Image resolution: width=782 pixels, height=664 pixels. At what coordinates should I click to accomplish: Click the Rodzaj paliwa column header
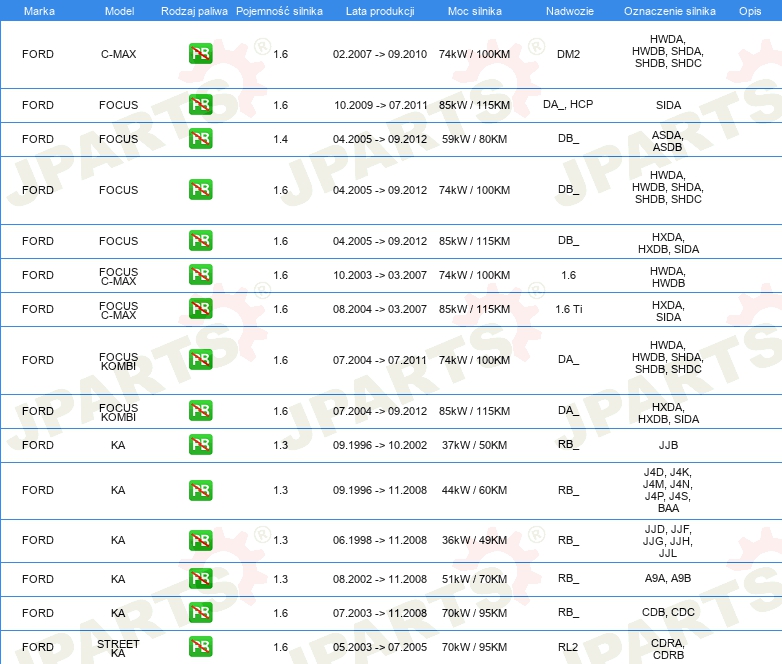coord(194,11)
